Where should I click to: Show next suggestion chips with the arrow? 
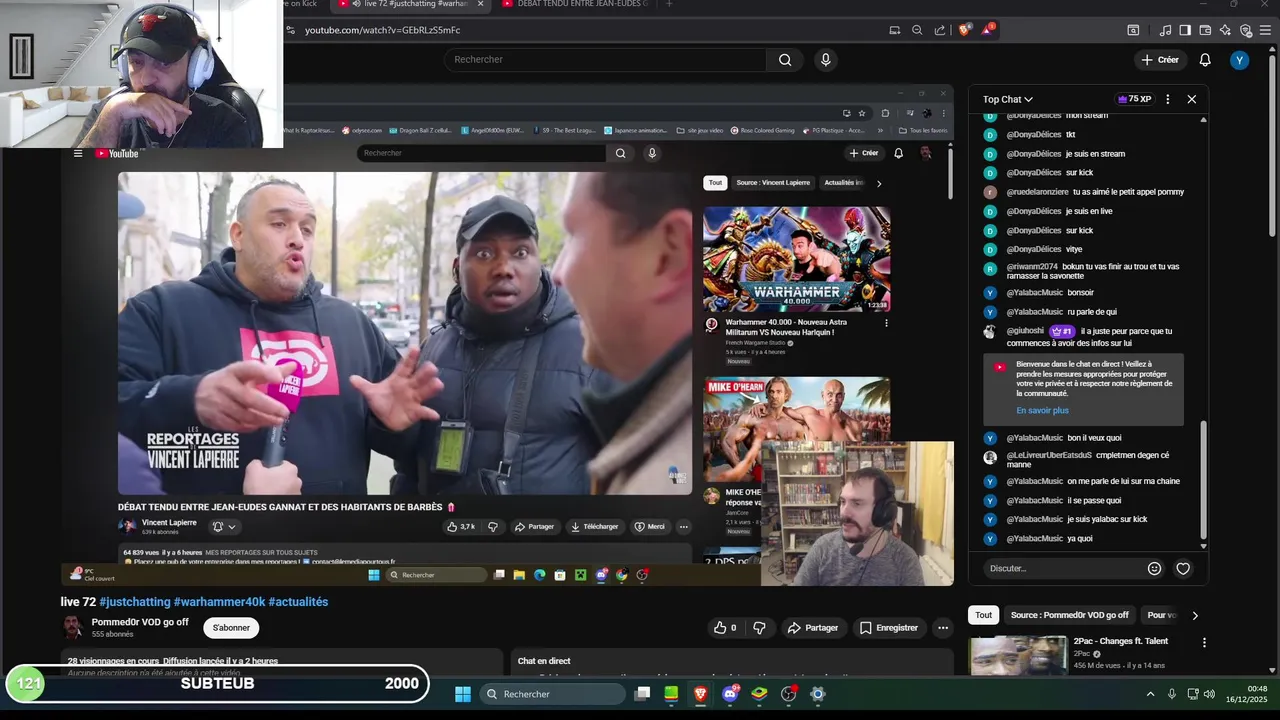coord(1195,616)
